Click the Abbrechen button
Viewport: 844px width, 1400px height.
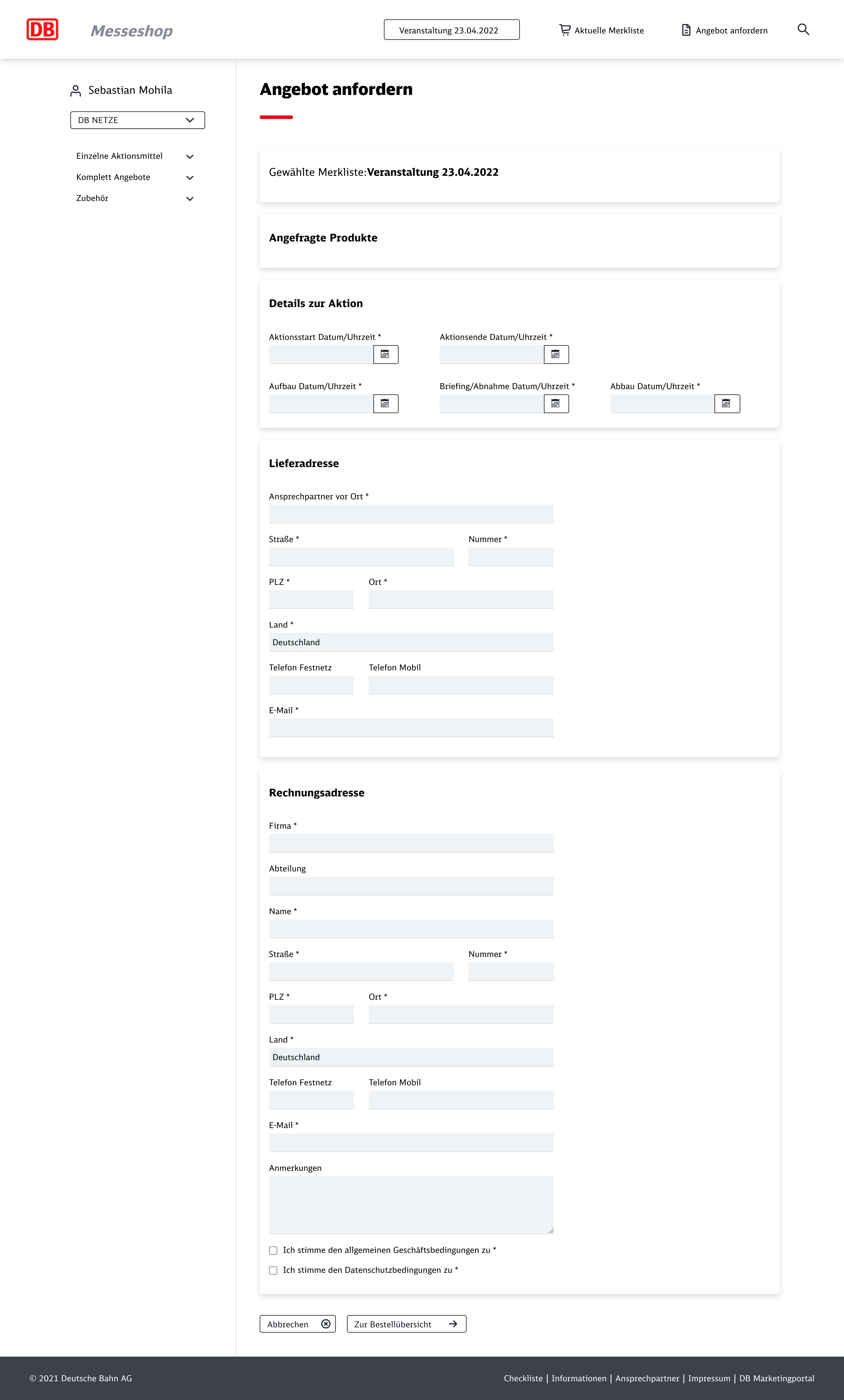[x=298, y=1324]
